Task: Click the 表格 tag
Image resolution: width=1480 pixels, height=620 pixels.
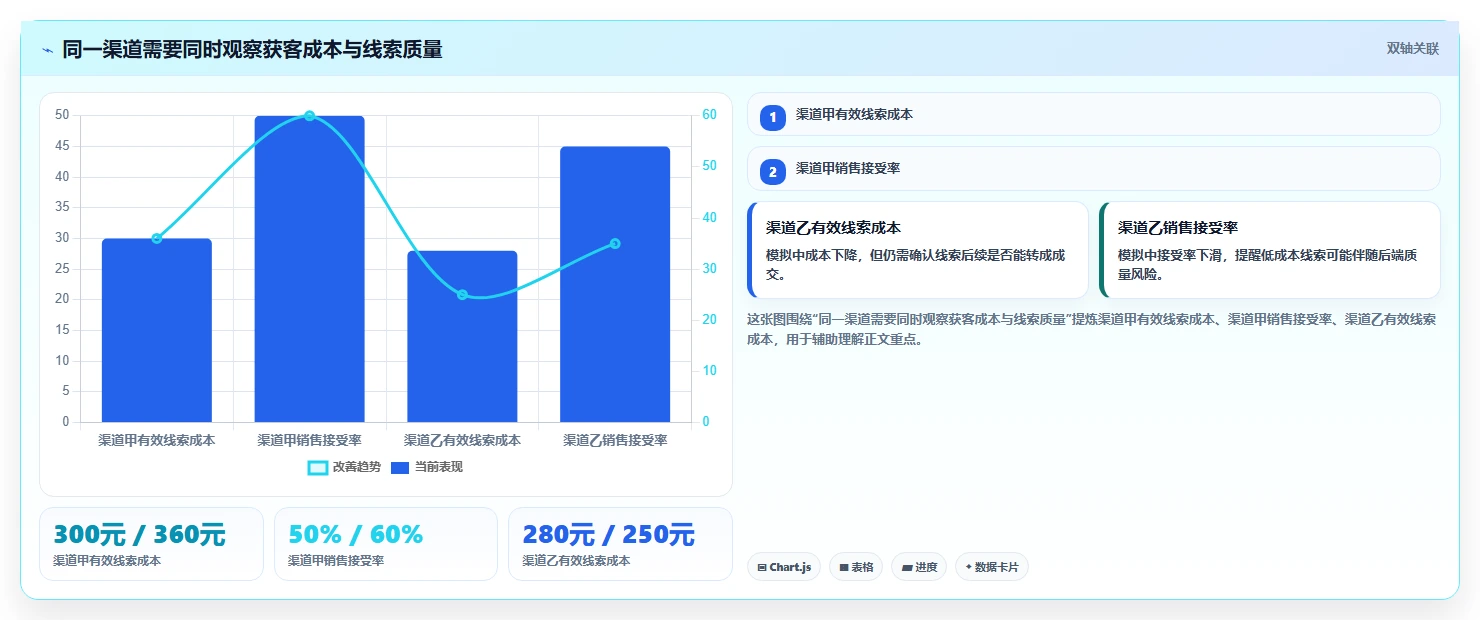Action: (856, 567)
